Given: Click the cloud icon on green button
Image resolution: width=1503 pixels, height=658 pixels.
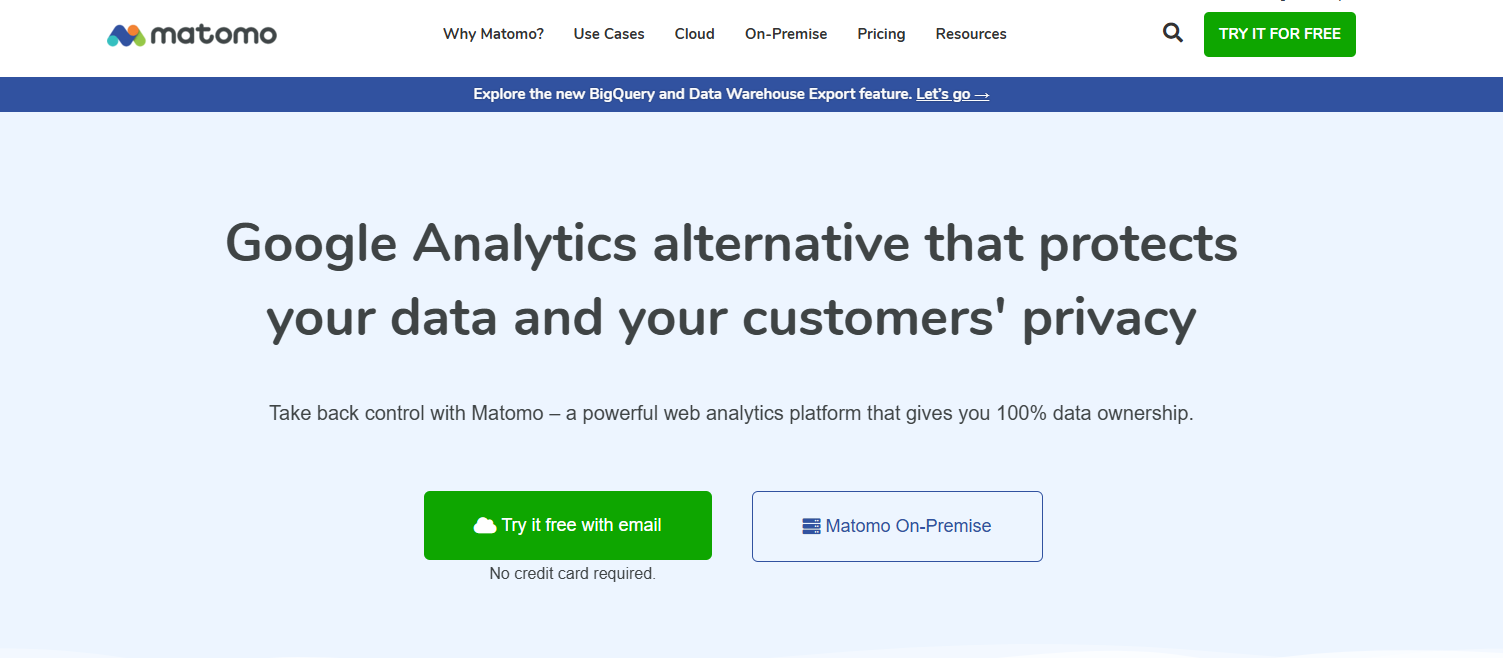Looking at the screenshot, I should pos(485,526).
